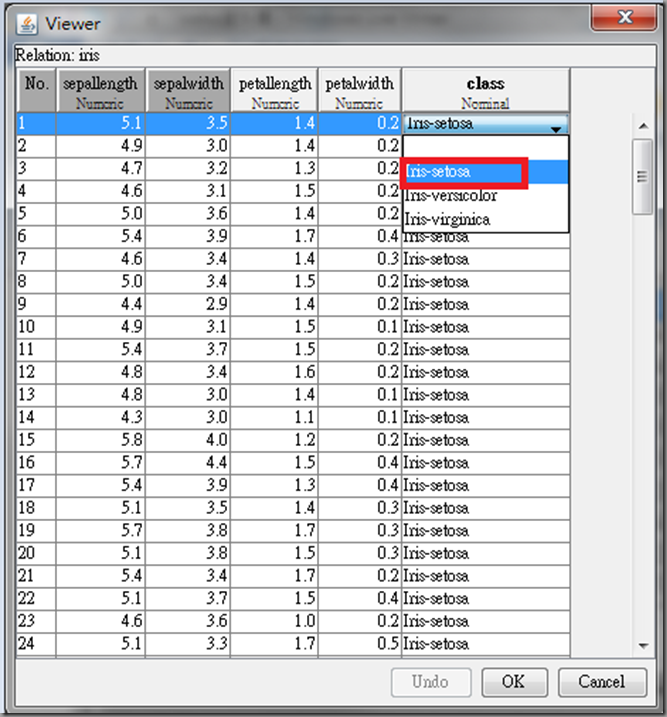This screenshot has width=667, height=717.
Task: Select petallength value 1.5 in row 4
Action: coord(274,191)
